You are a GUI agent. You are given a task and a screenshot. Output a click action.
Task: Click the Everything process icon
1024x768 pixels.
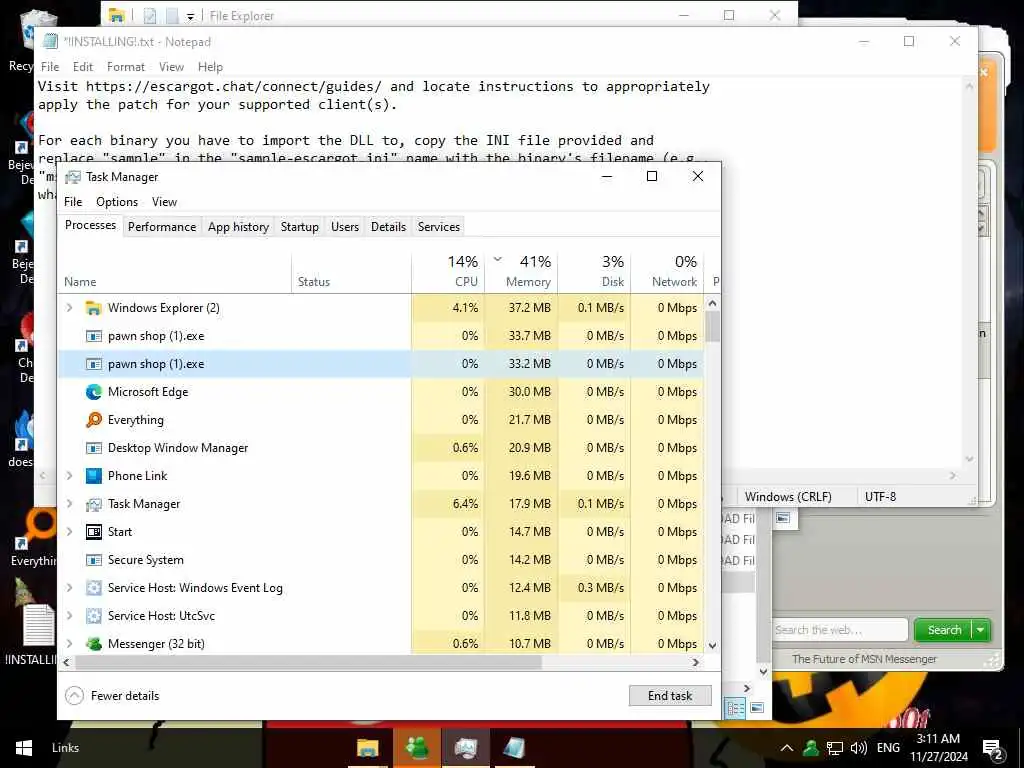pyautogui.click(x=94, y=420)
